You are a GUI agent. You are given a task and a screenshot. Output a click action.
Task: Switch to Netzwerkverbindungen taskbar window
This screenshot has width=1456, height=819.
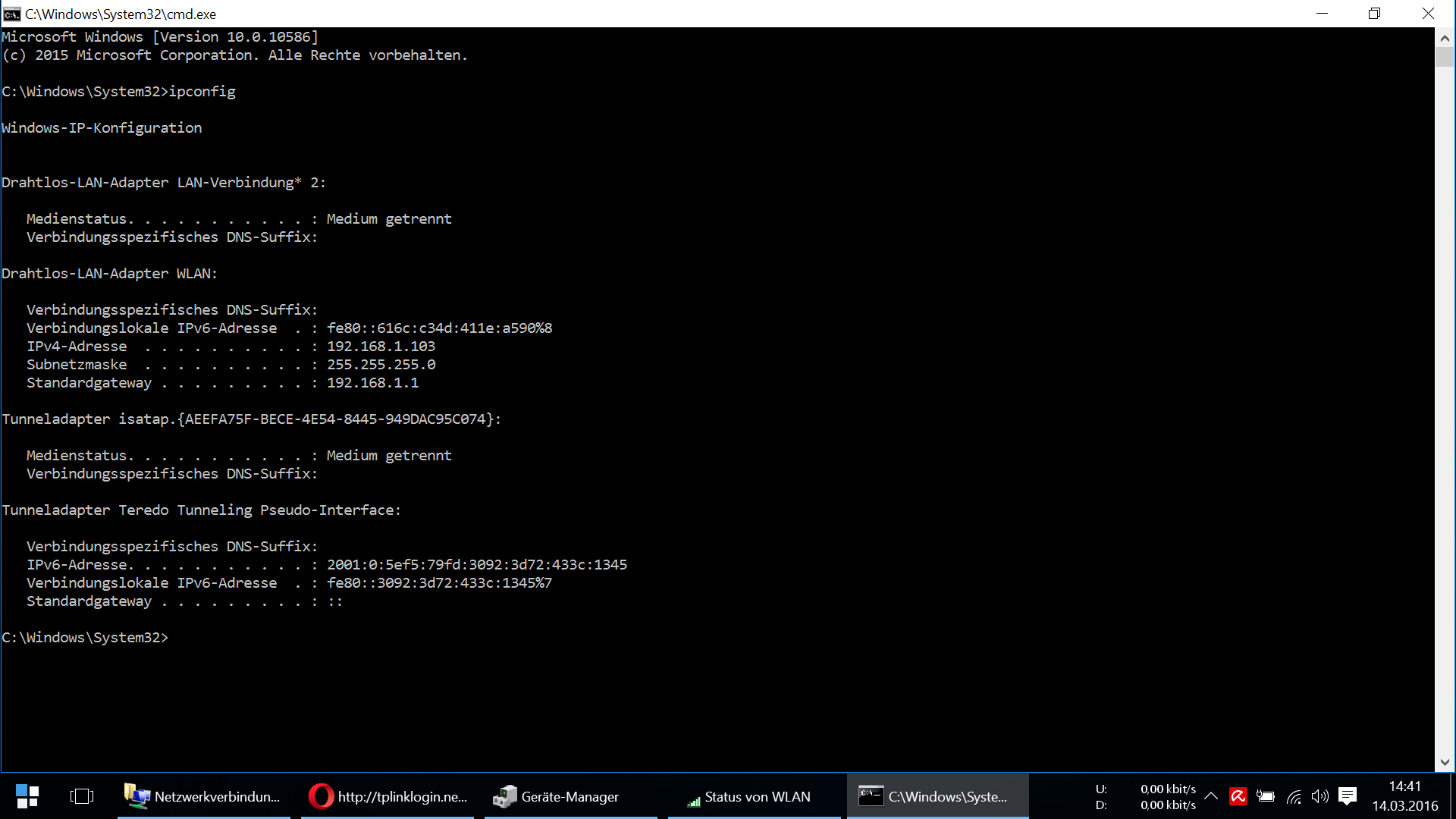coord(203,796)
